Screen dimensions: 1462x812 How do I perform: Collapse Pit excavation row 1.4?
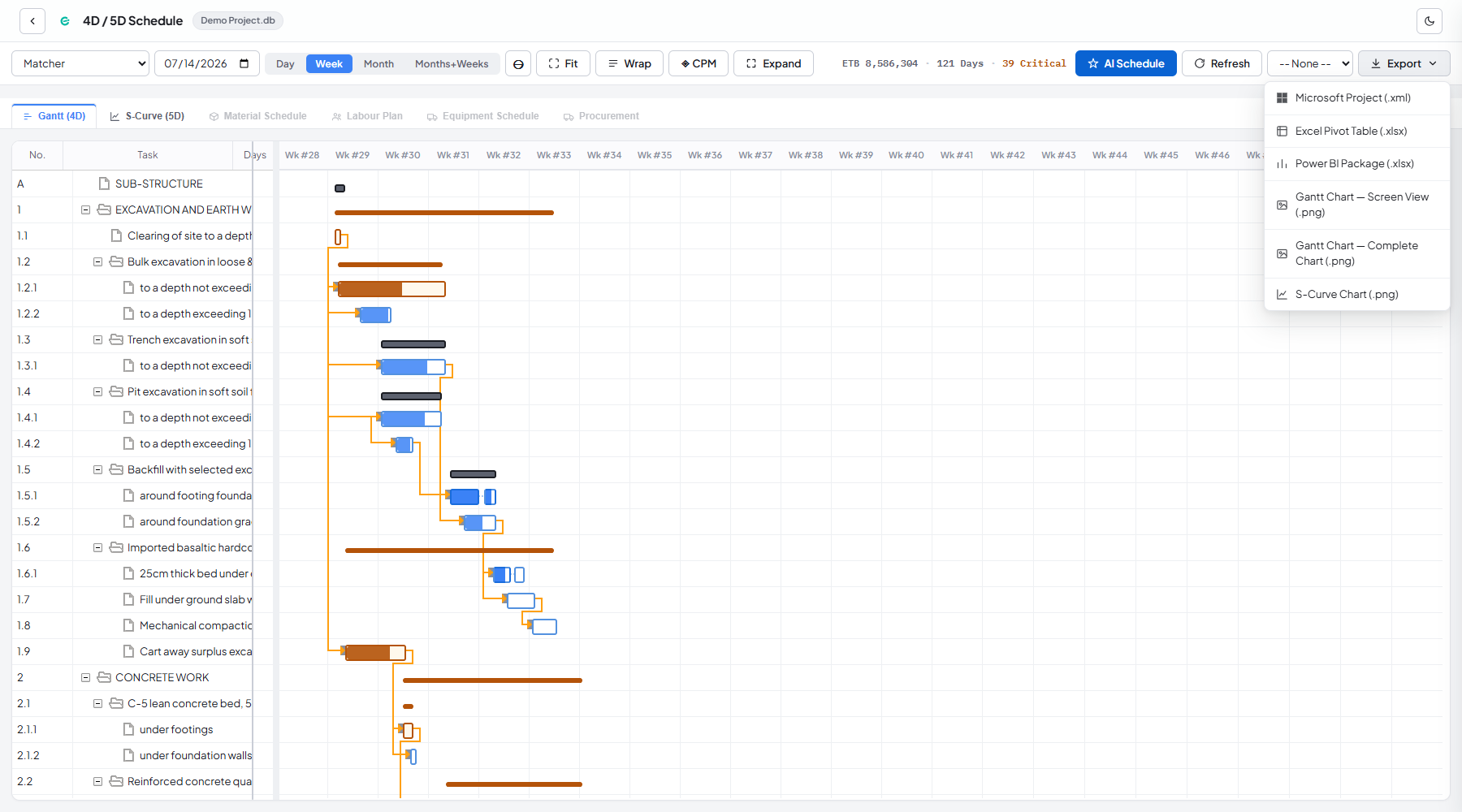point(97,391)
